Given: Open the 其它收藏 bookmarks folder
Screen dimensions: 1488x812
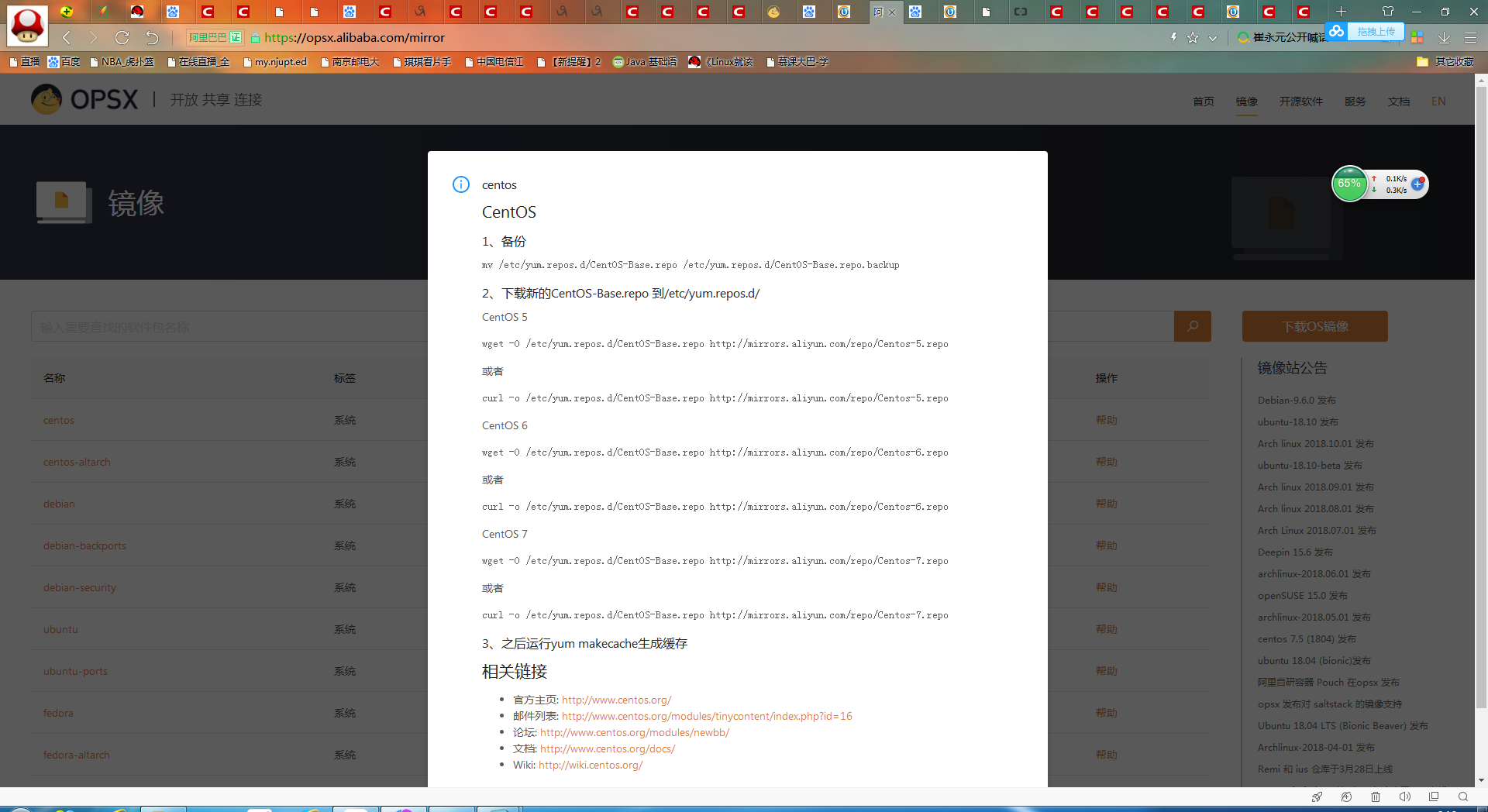Looking at the screenshot, I should point(1454,62).
